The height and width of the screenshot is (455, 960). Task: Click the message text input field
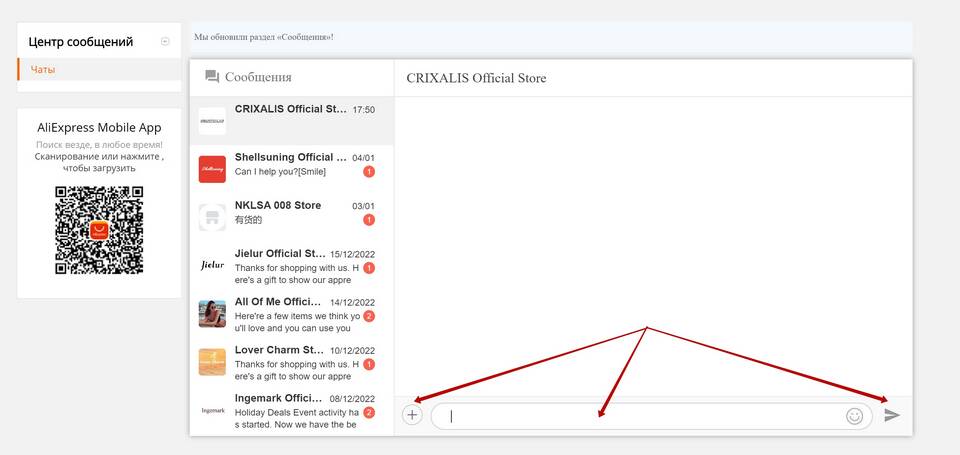651,416
